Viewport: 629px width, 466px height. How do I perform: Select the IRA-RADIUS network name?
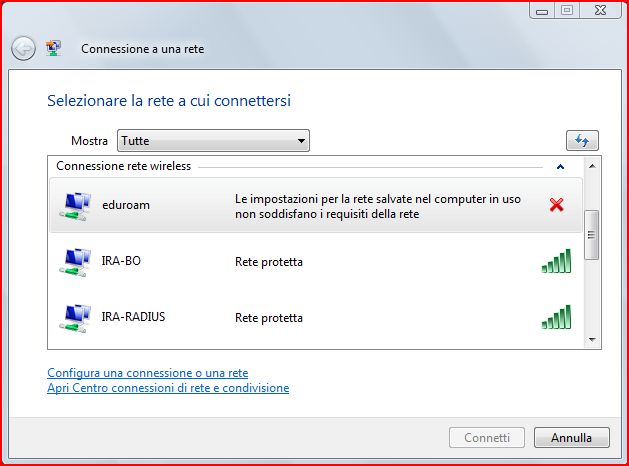click(x=133, y=317)
